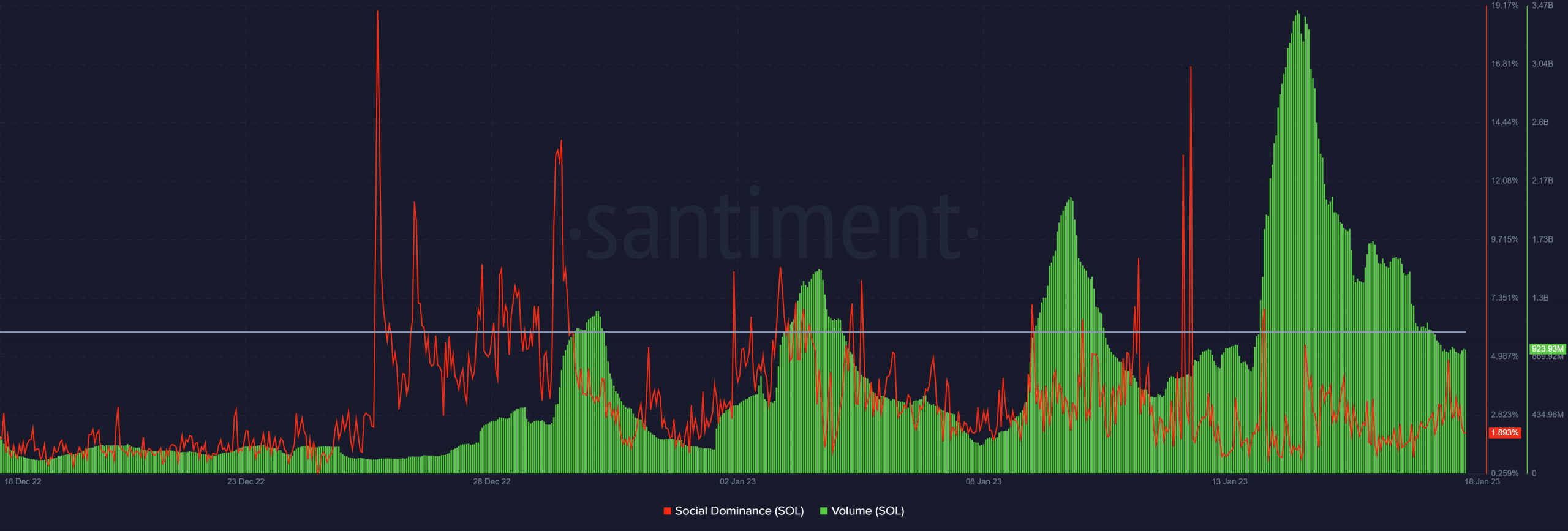Select the 28 Dec 22 date label

click(491, 481)
